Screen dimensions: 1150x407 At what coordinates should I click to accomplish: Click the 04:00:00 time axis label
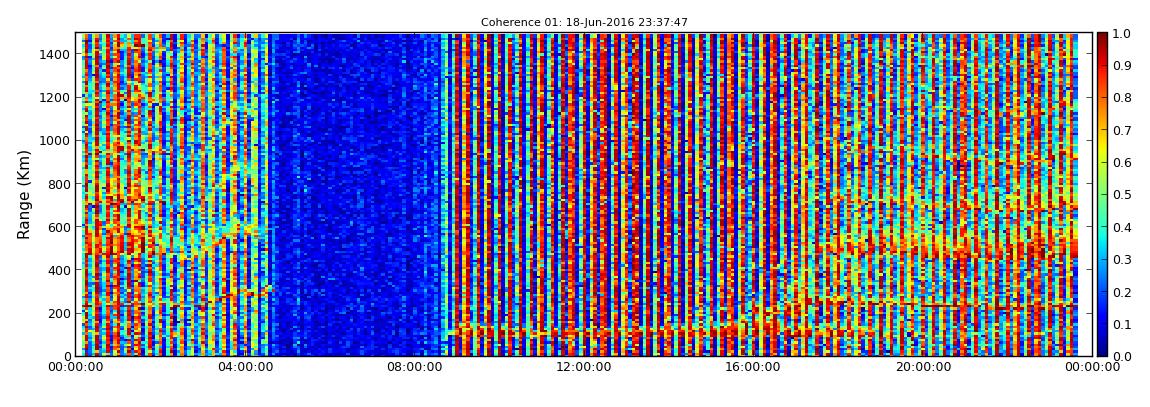pos(248,367)
